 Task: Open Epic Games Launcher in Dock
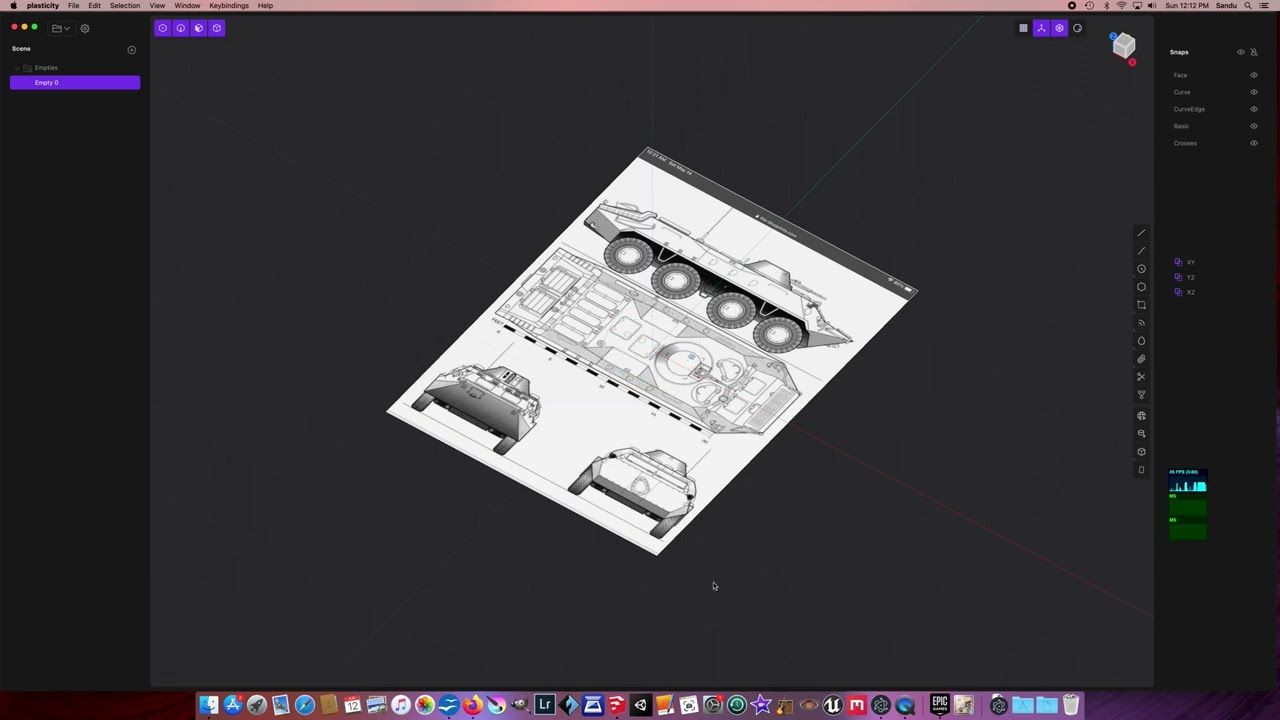point(939,705)
